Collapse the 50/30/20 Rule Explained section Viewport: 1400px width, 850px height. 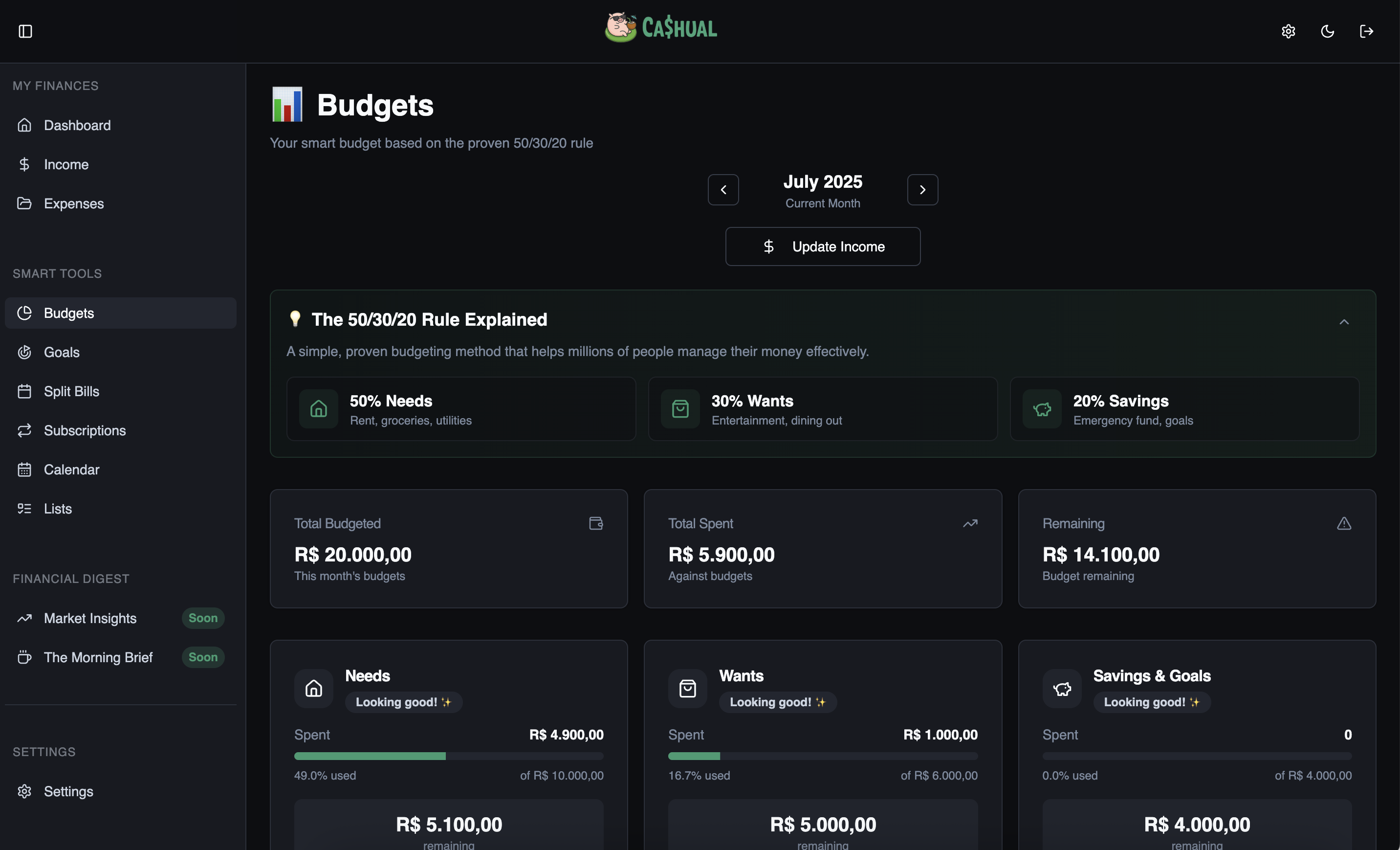click(x=1344, y=322)
